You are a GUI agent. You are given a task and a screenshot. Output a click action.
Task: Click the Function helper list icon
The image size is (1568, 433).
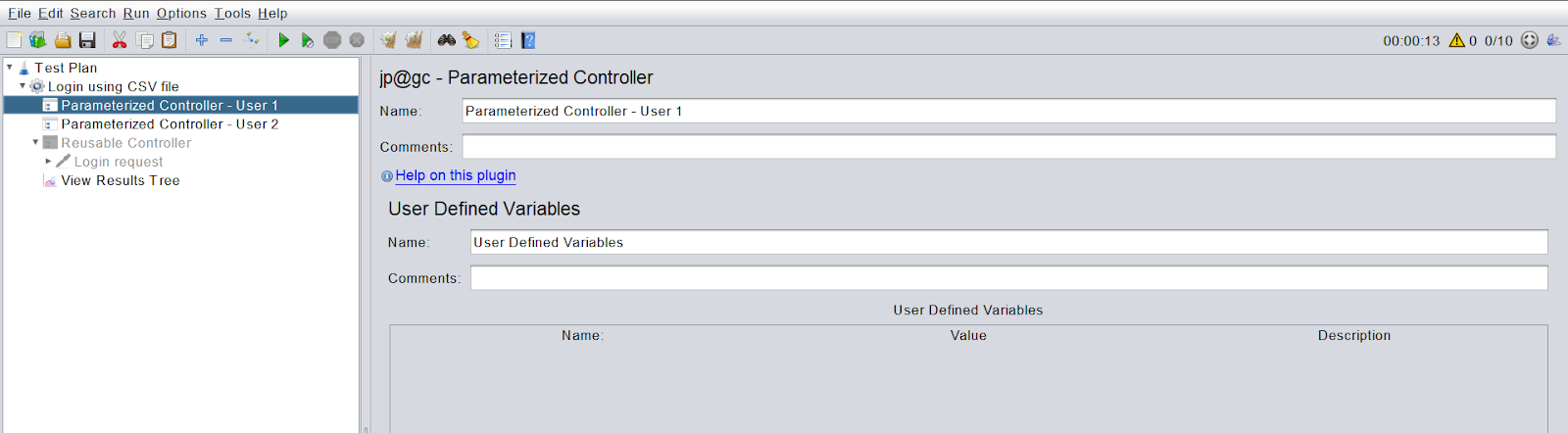click(503, 40)
